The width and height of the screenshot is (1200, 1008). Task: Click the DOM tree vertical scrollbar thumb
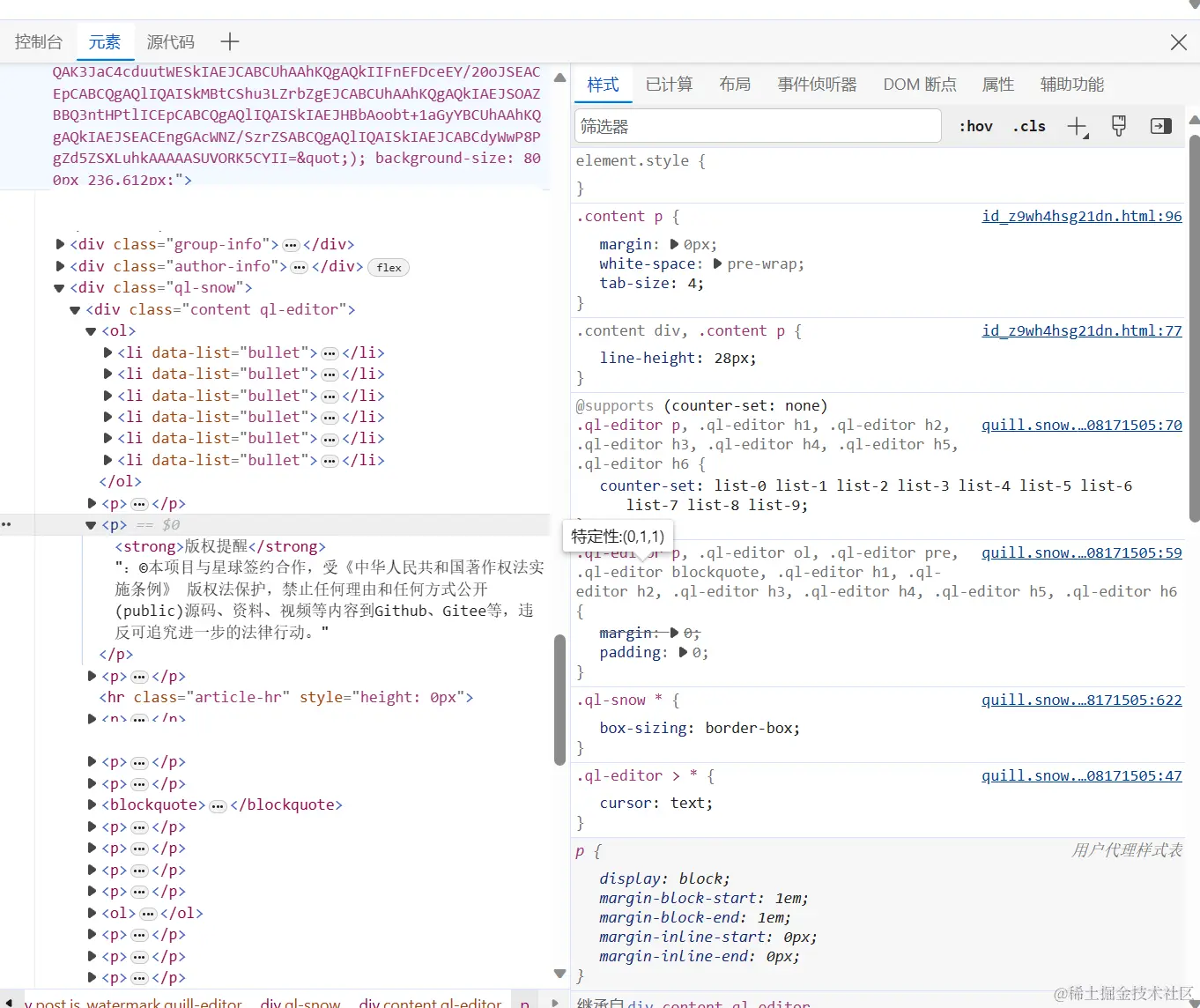coord(559,700)
